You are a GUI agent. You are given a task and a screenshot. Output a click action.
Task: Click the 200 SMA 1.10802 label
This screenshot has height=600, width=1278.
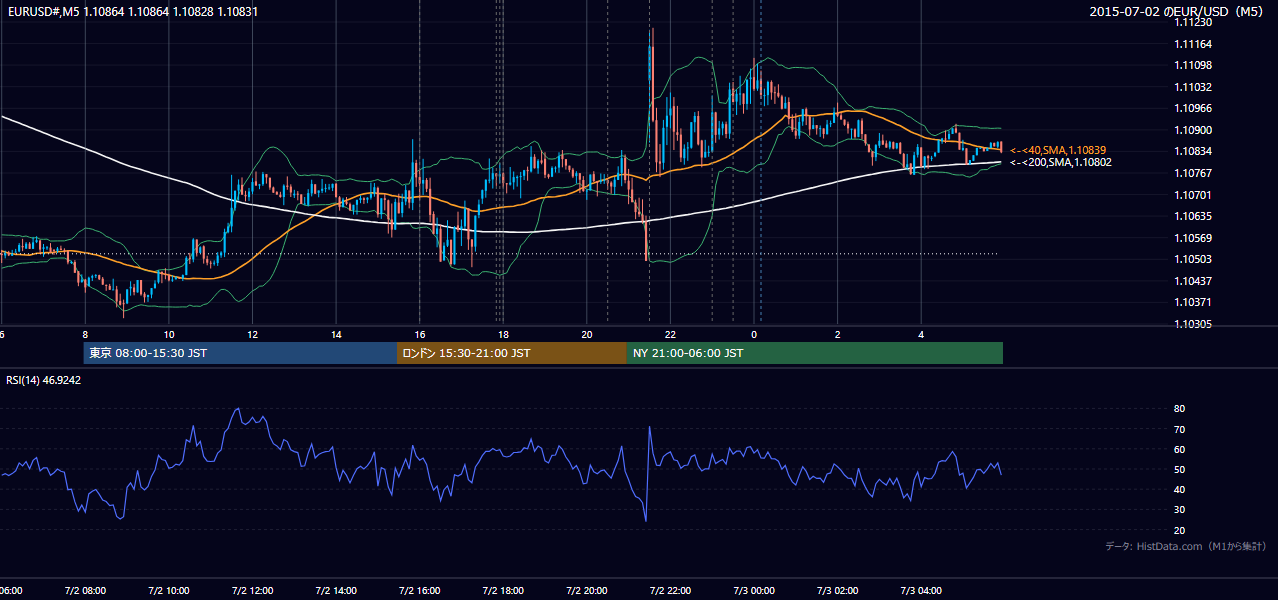(1059, 162)
